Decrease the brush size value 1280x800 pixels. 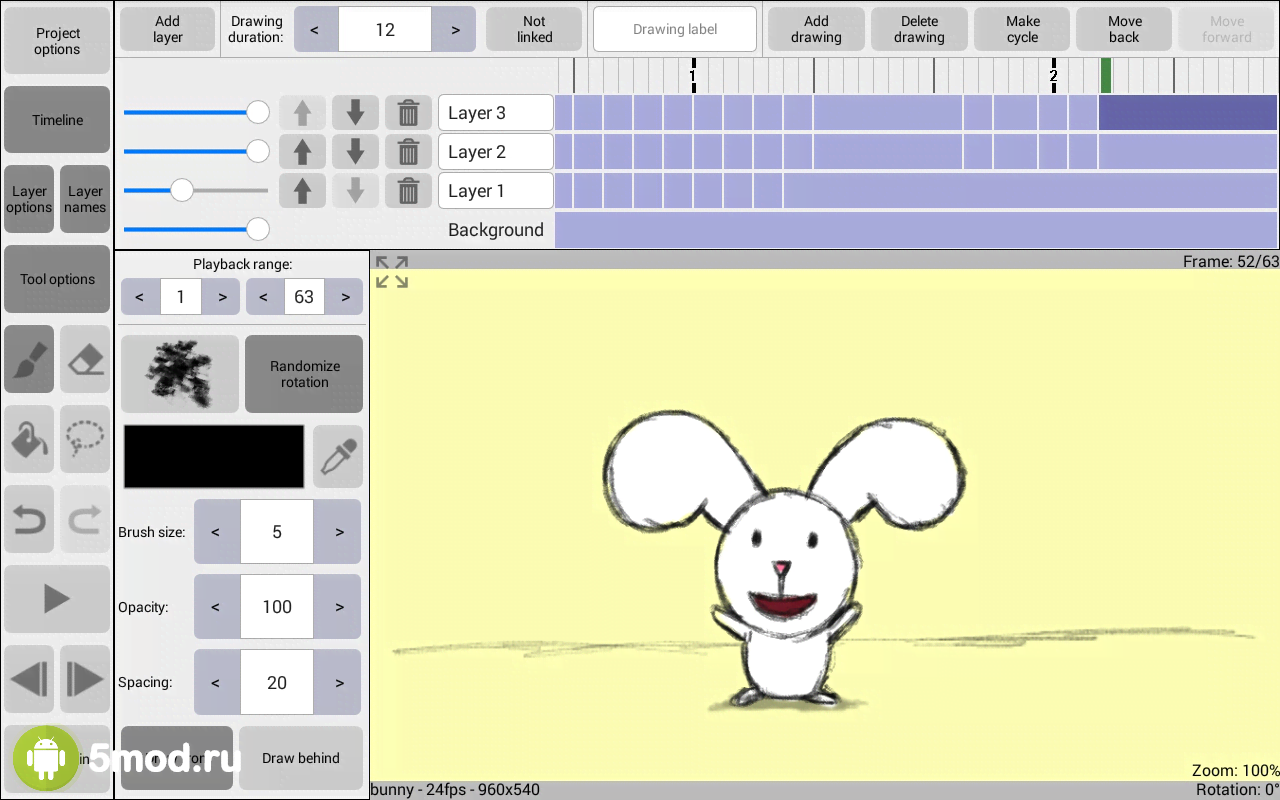[x=216, y=532]
